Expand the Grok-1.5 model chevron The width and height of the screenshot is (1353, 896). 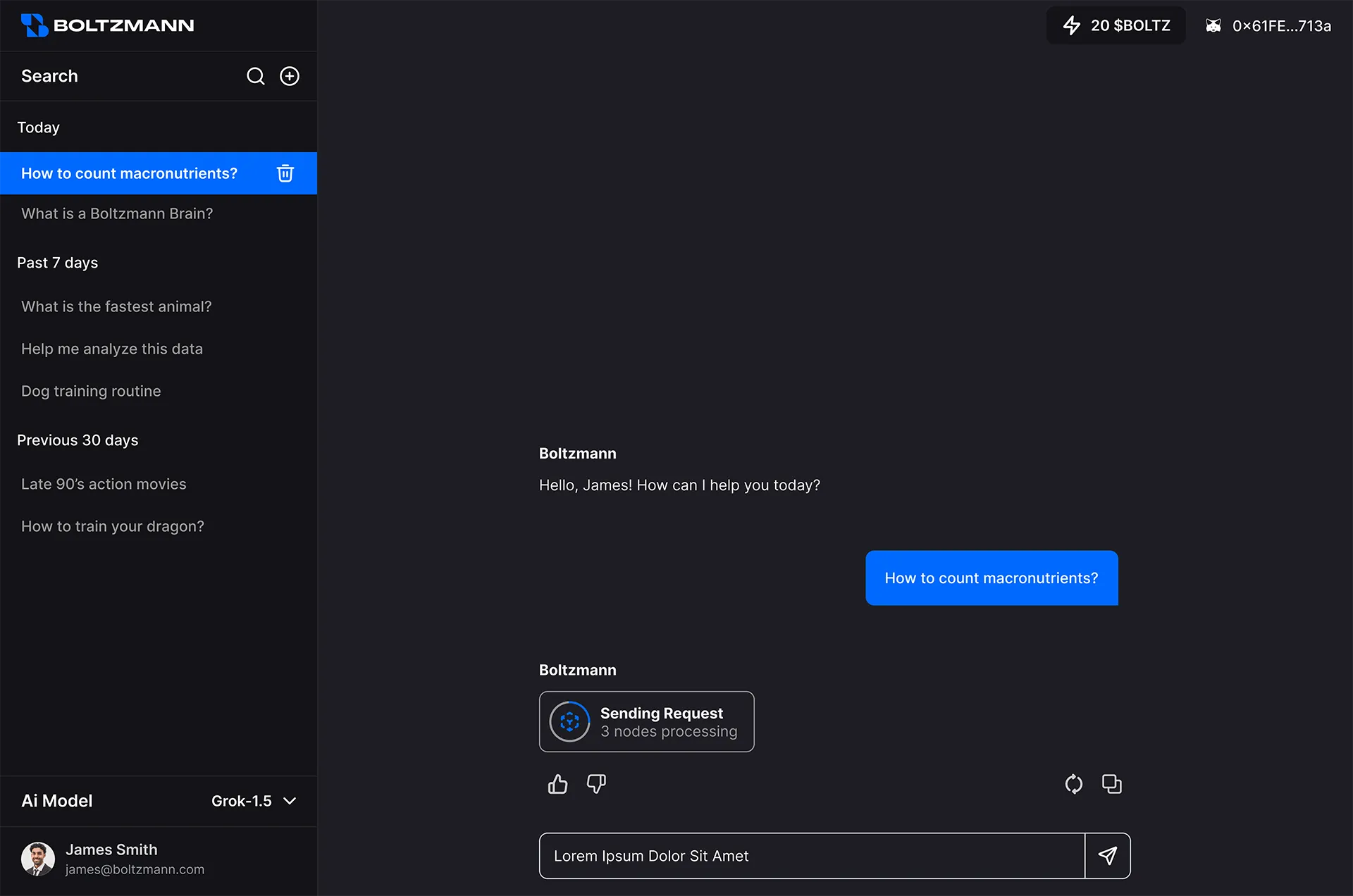pos(290,801)
